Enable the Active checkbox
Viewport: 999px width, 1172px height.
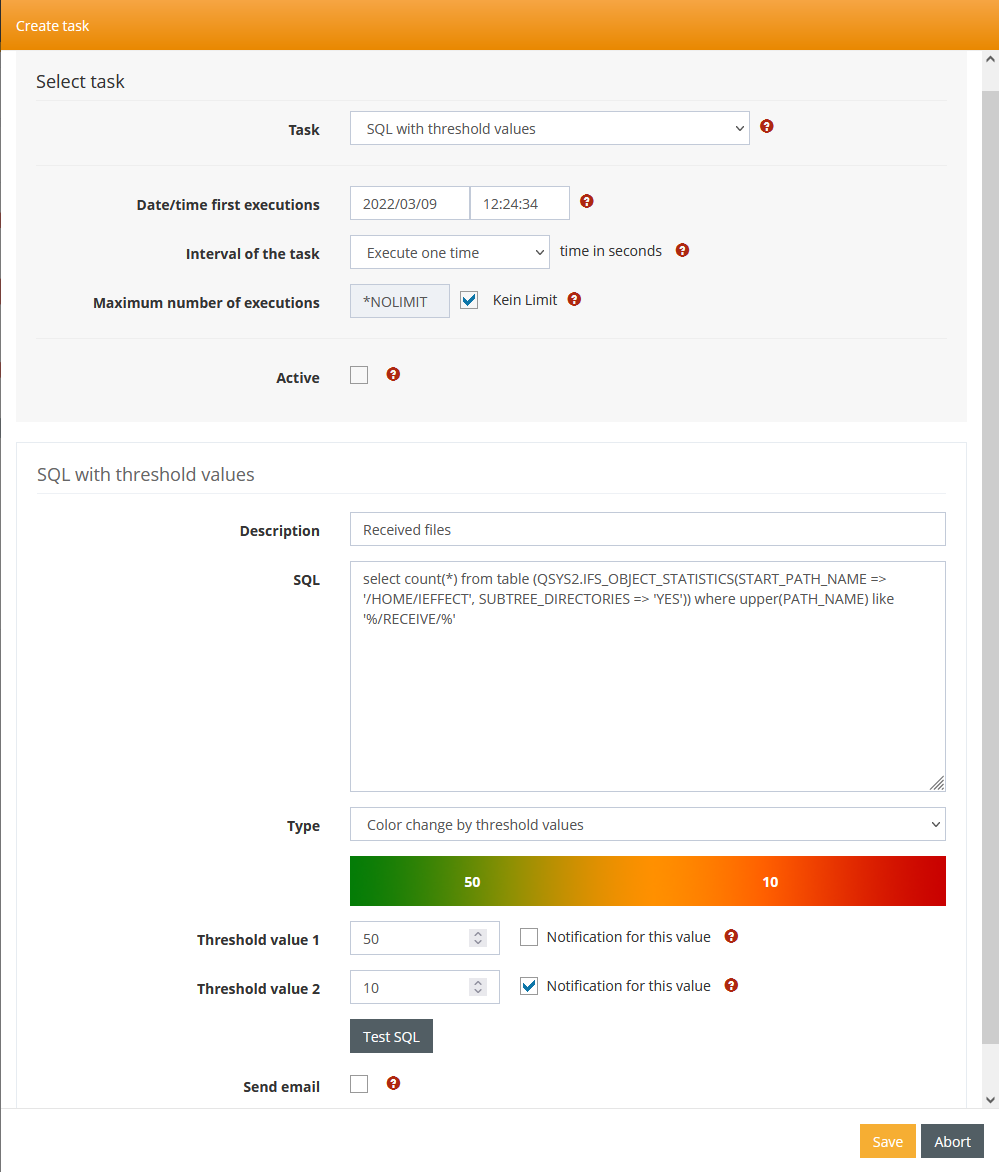[x=359, y=375]
